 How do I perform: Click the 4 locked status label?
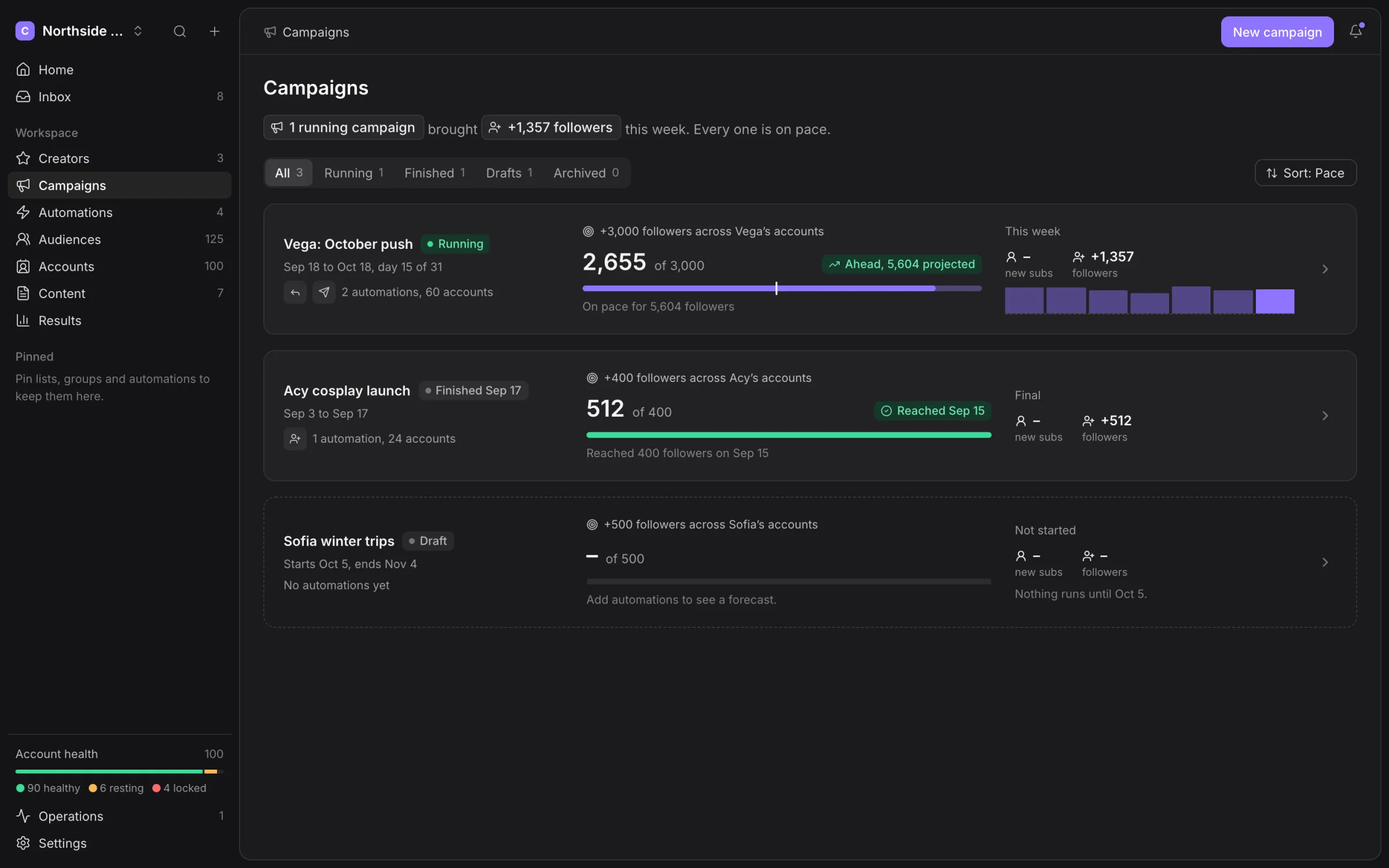tap(179, 788)
